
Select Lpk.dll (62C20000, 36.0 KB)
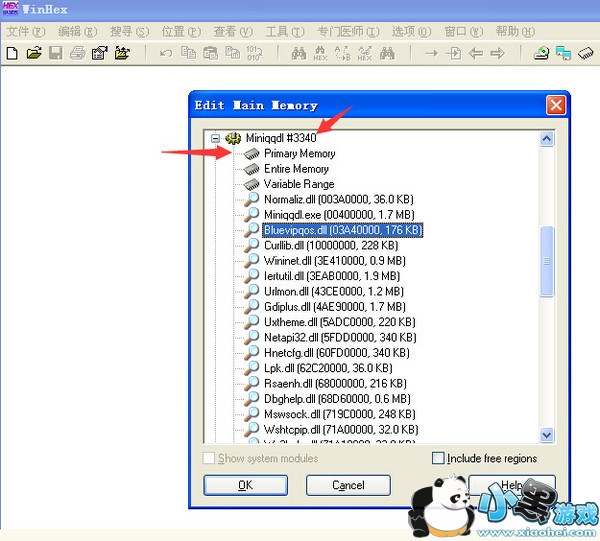328,368
